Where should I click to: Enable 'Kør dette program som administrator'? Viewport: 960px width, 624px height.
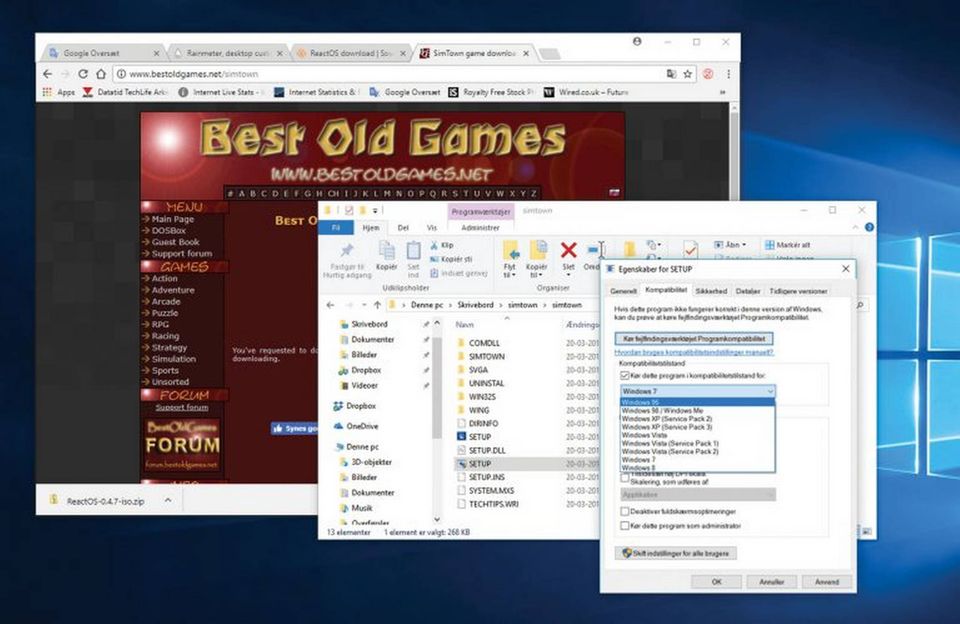[624, 525]
